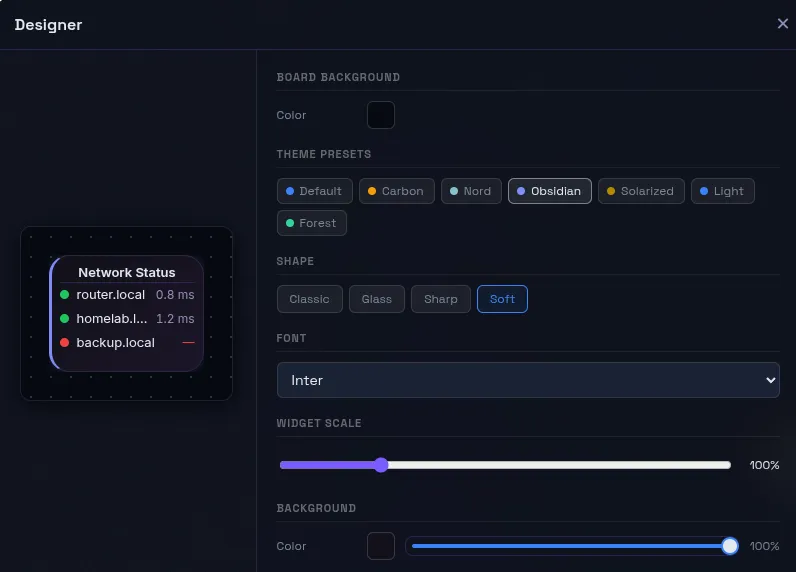The width and height of the screenshot is (796, 572).
Task: Click the 1.2 ms latency value
Action: coord(175,319)
